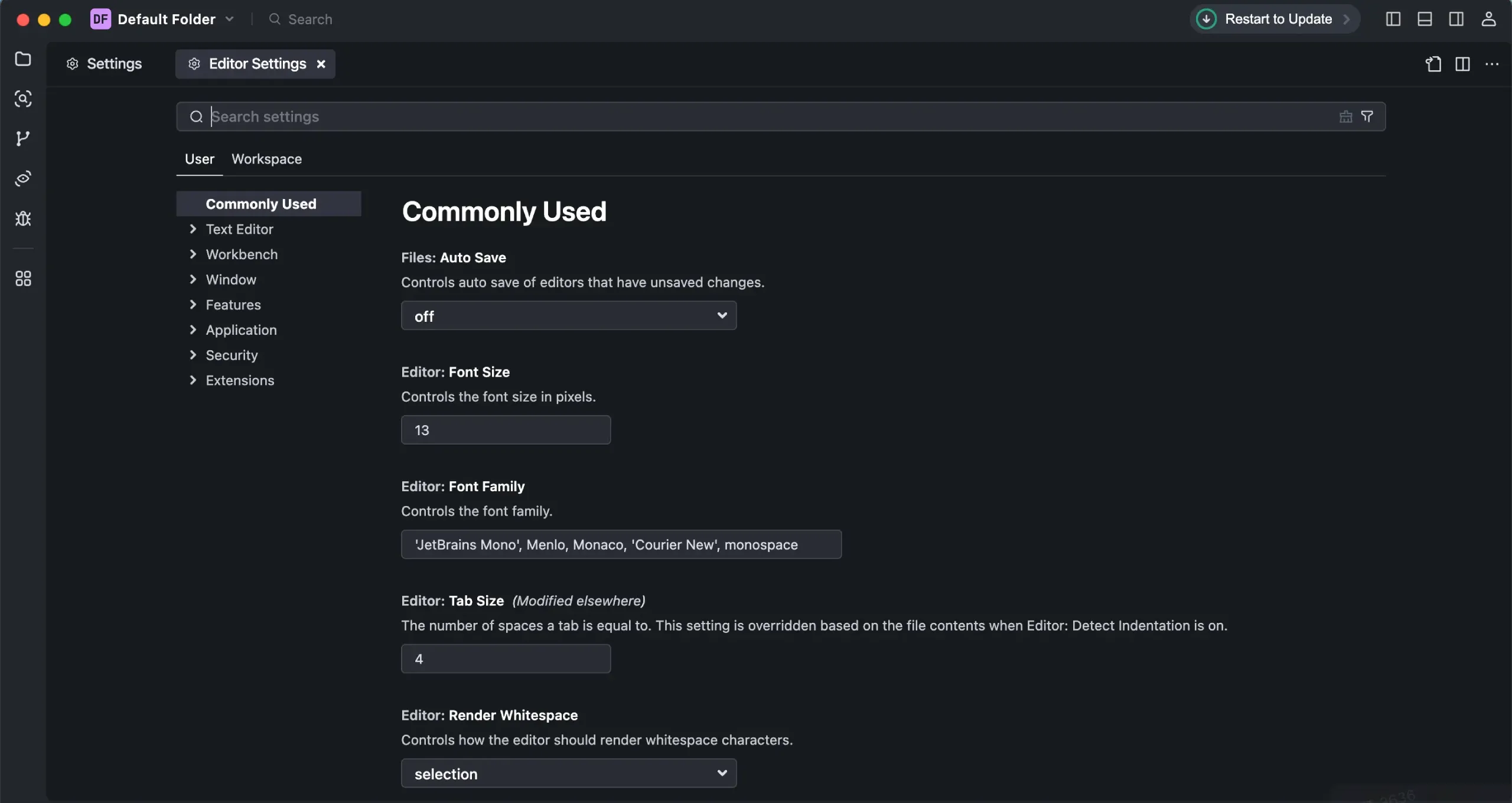Open the Auto Save dropdown
1512x803 pixels.
tap(568, 316)
